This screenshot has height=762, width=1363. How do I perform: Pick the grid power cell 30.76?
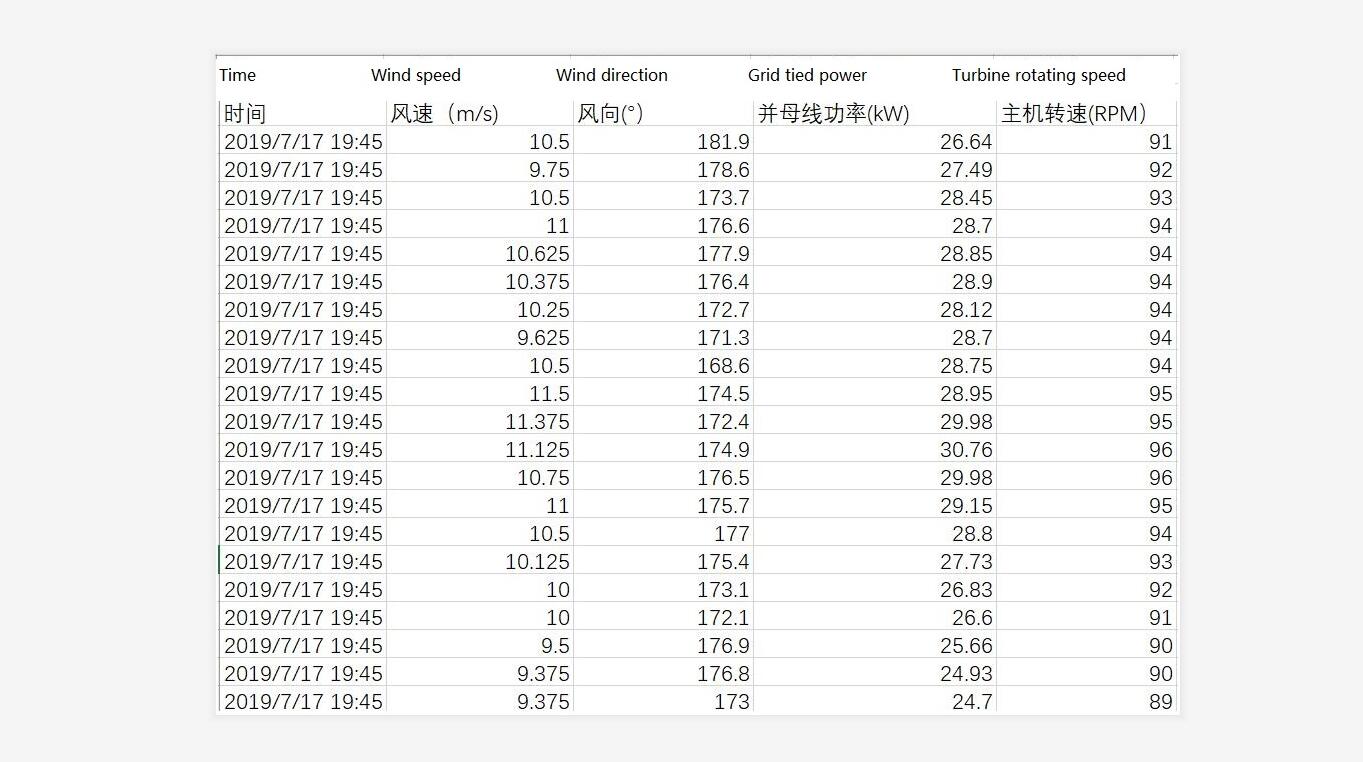point(874,450)
